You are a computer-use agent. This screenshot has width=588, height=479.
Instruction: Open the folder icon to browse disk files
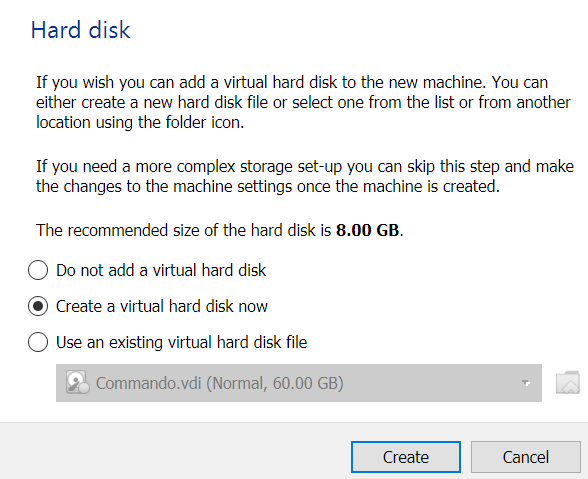(x=567, y=383)
